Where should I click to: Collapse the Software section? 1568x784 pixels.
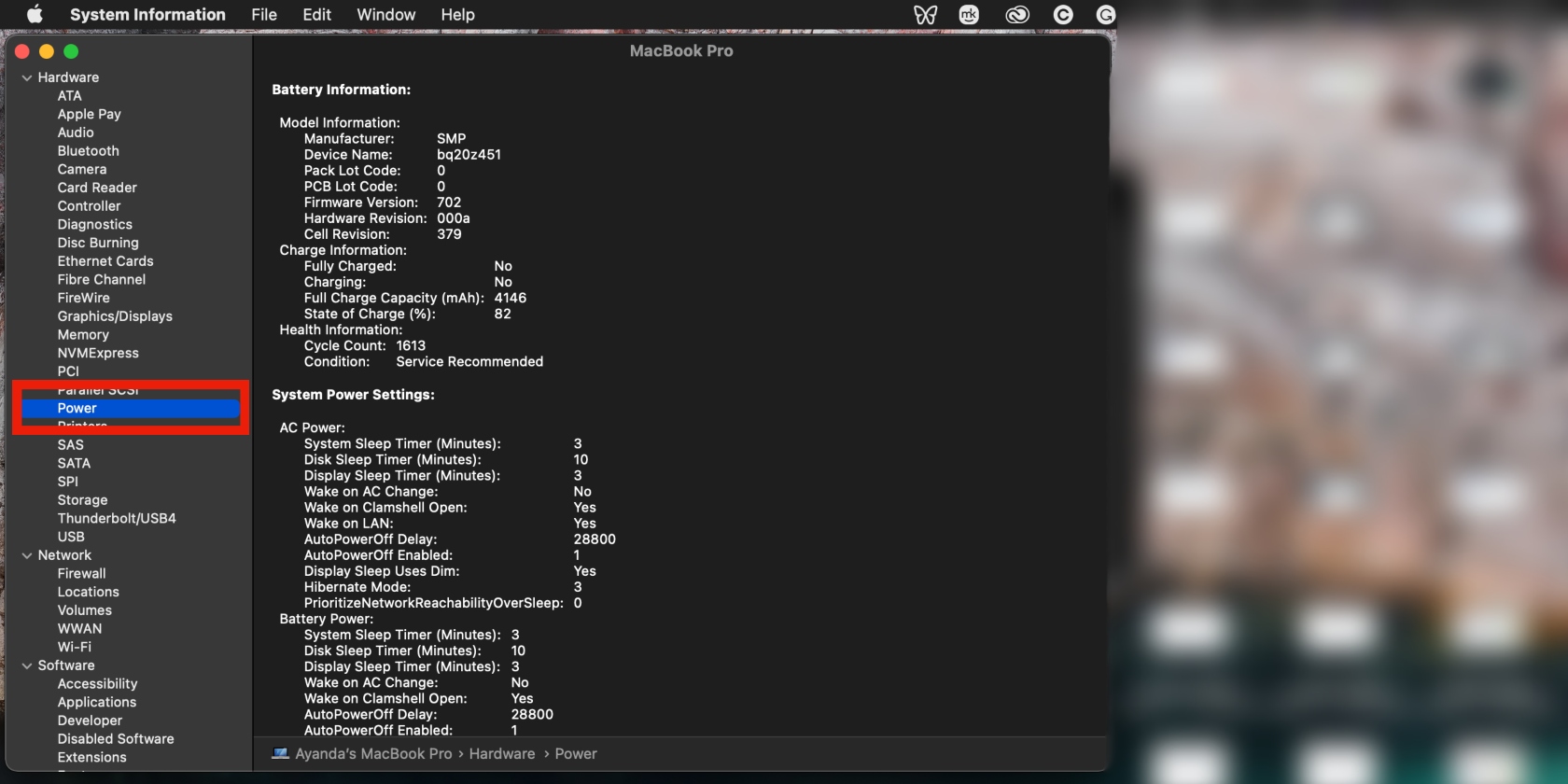27,665
